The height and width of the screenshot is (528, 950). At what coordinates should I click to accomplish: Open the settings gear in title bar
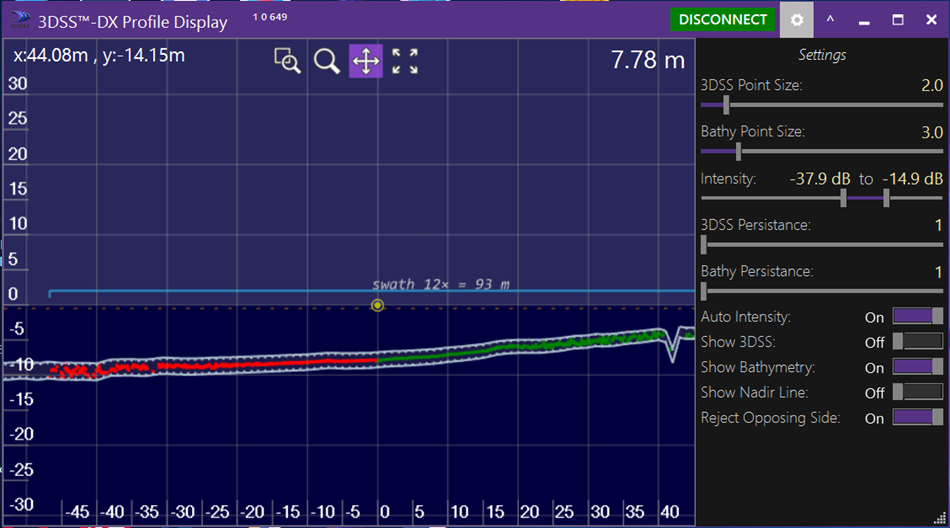(x=796, y=20)
